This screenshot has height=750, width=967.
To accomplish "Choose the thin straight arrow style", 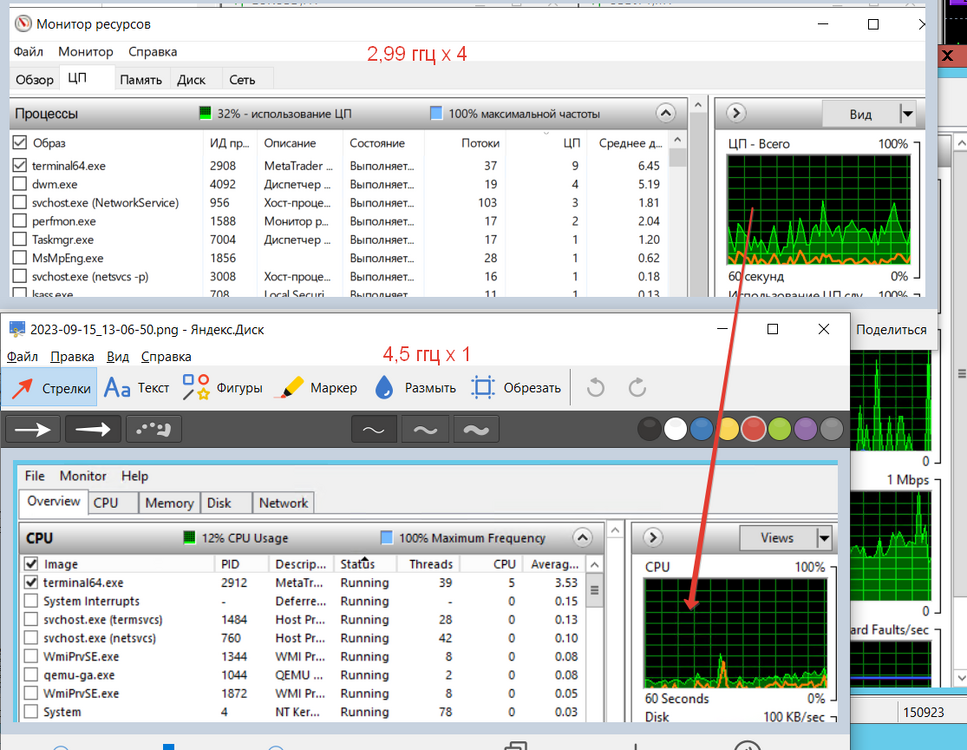I will coord(33,429).
